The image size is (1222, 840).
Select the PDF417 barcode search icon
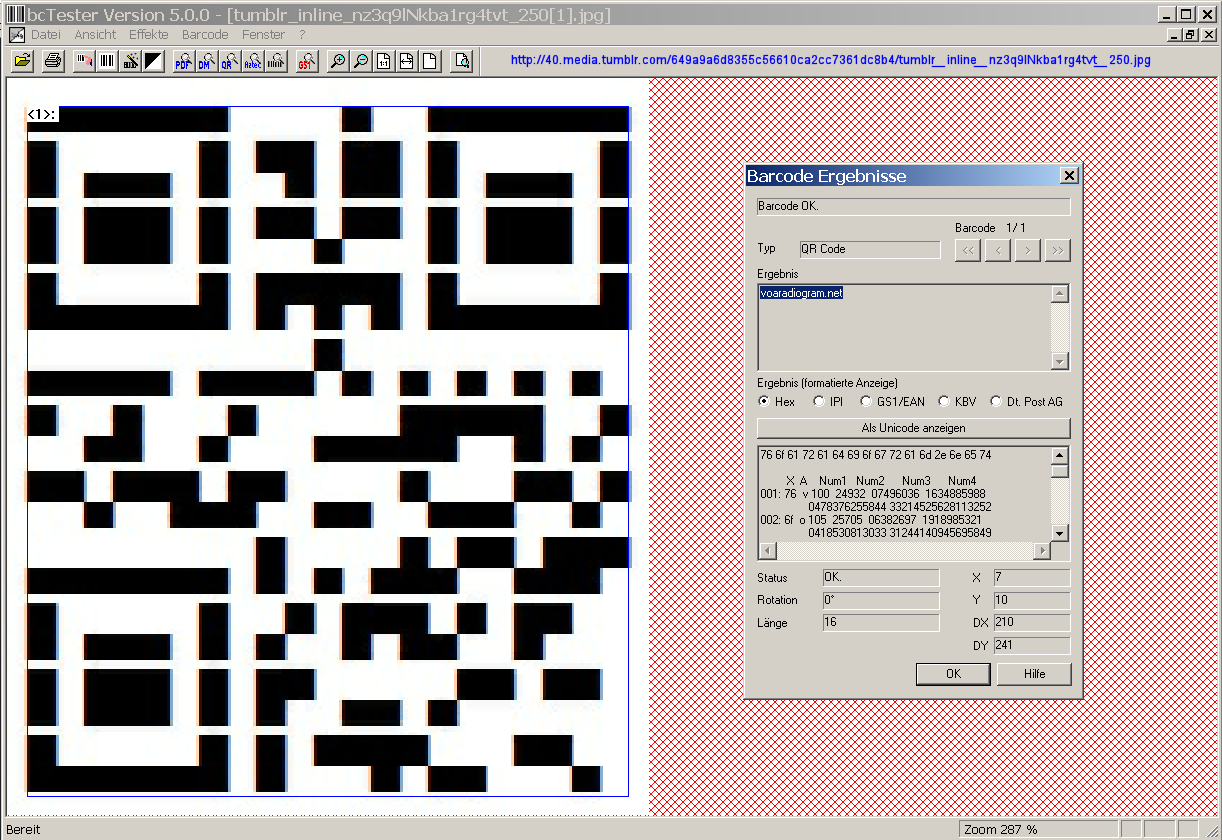(x=183, y=61)
